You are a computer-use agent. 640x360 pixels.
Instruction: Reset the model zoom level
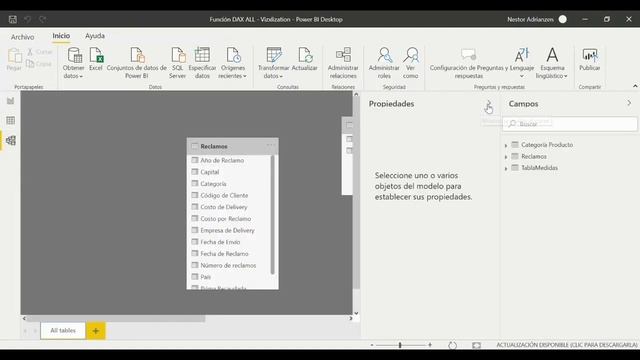tap(452, 345)
